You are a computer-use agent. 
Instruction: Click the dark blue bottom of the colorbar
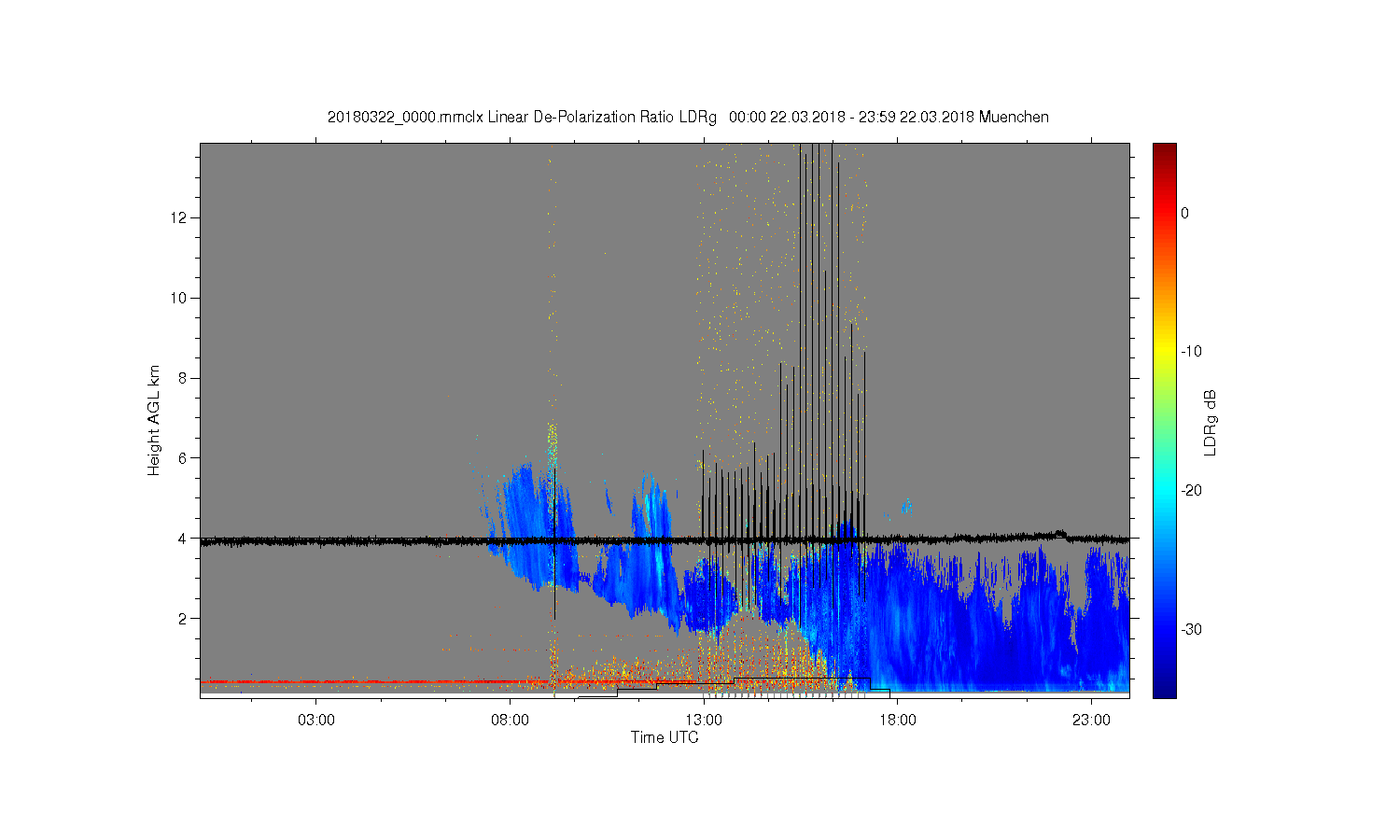tap(1165, 691)
